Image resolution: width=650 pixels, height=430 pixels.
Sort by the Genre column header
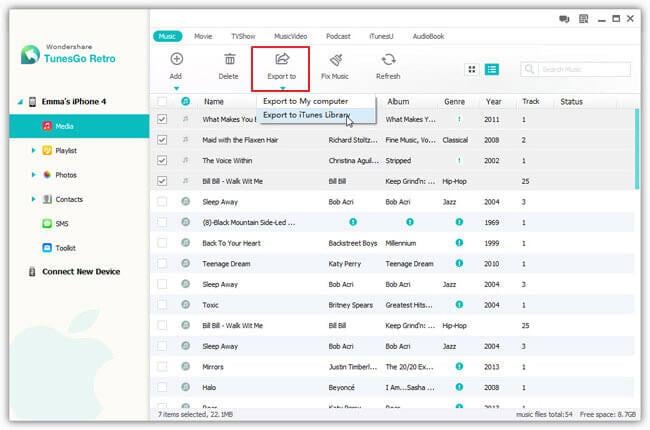click(454, 101)
